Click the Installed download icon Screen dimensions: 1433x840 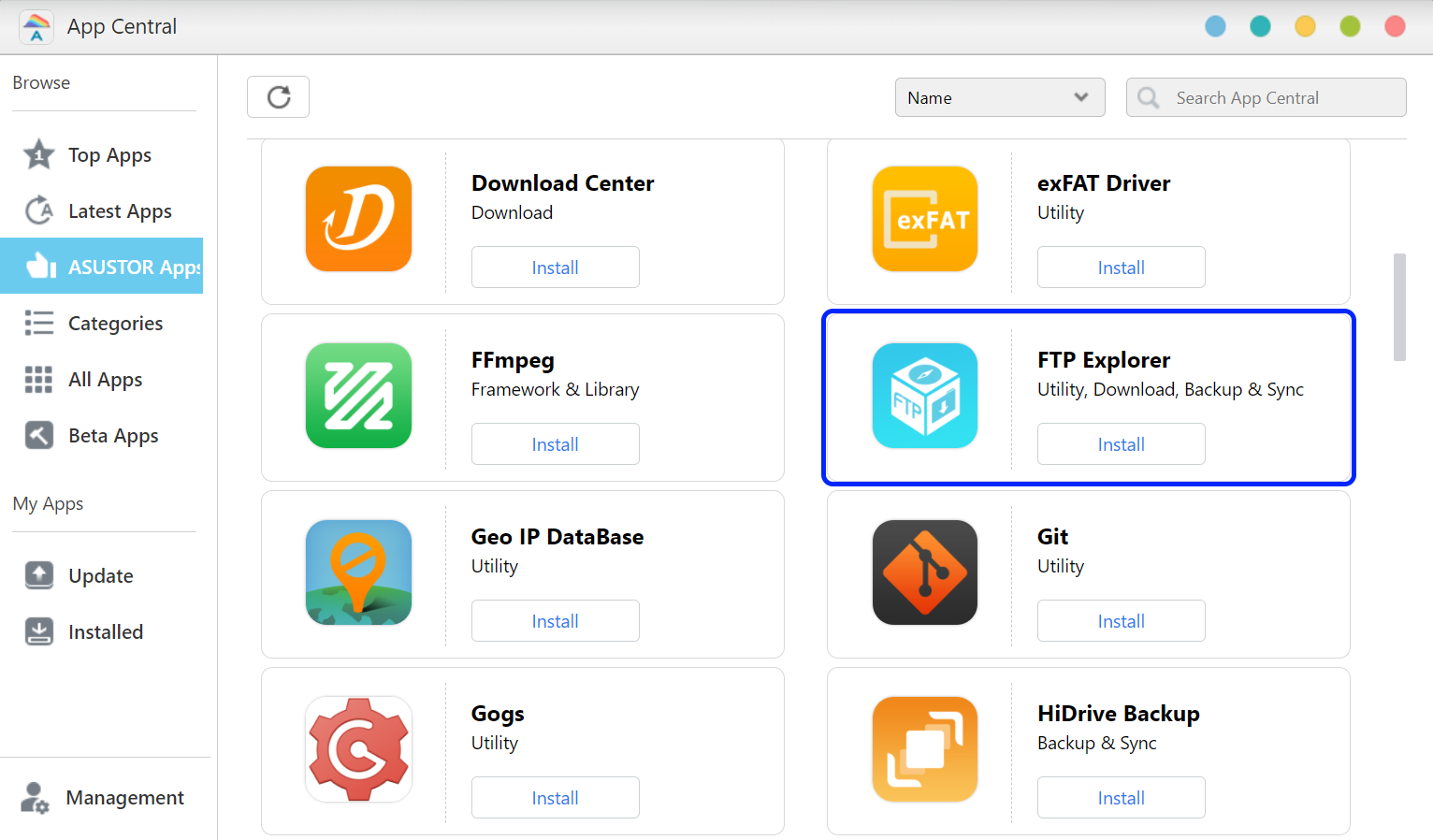pos(39,631)
